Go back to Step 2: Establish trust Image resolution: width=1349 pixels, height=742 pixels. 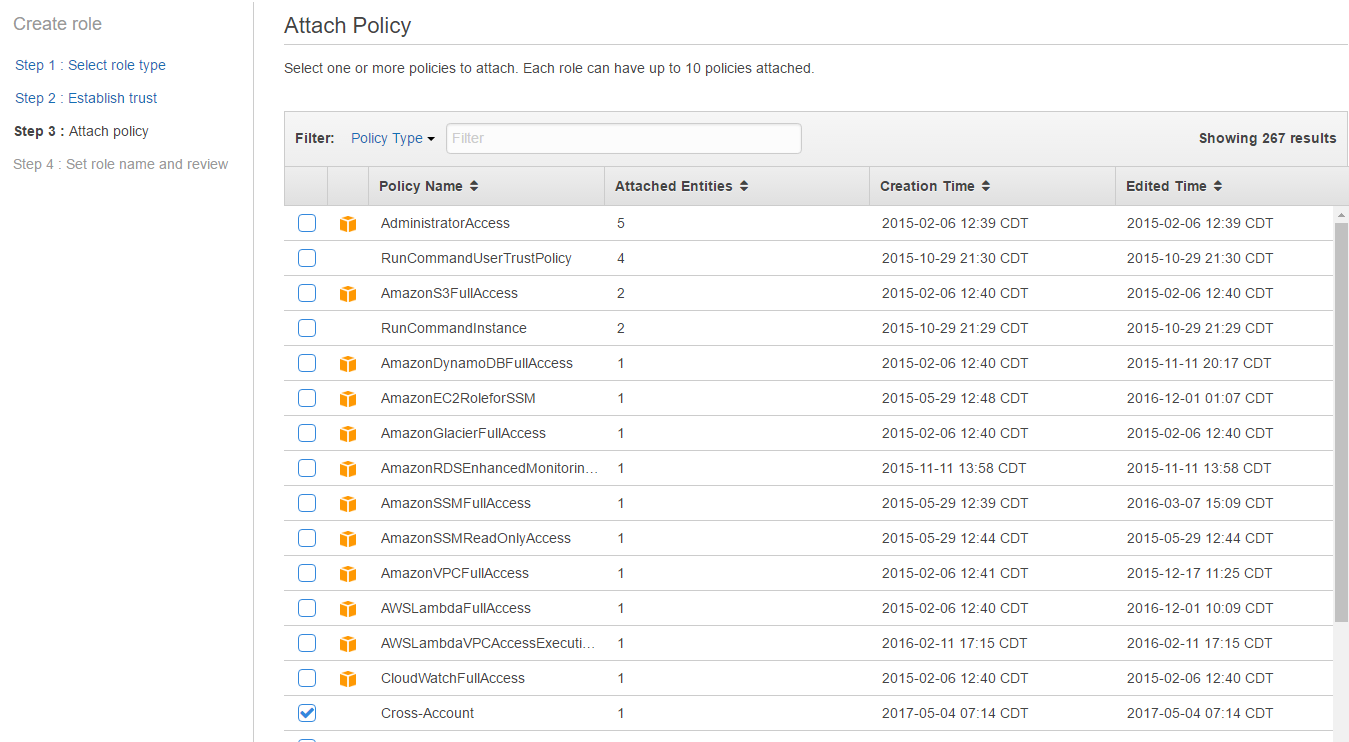[x=86, y=98]
